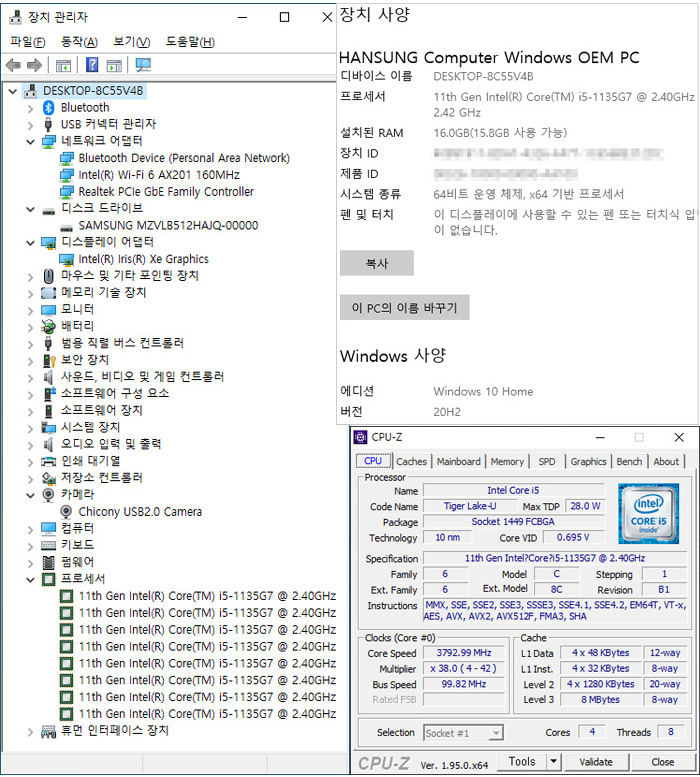Select the Intel Iris Xe Graphics device

click(143, 259)
